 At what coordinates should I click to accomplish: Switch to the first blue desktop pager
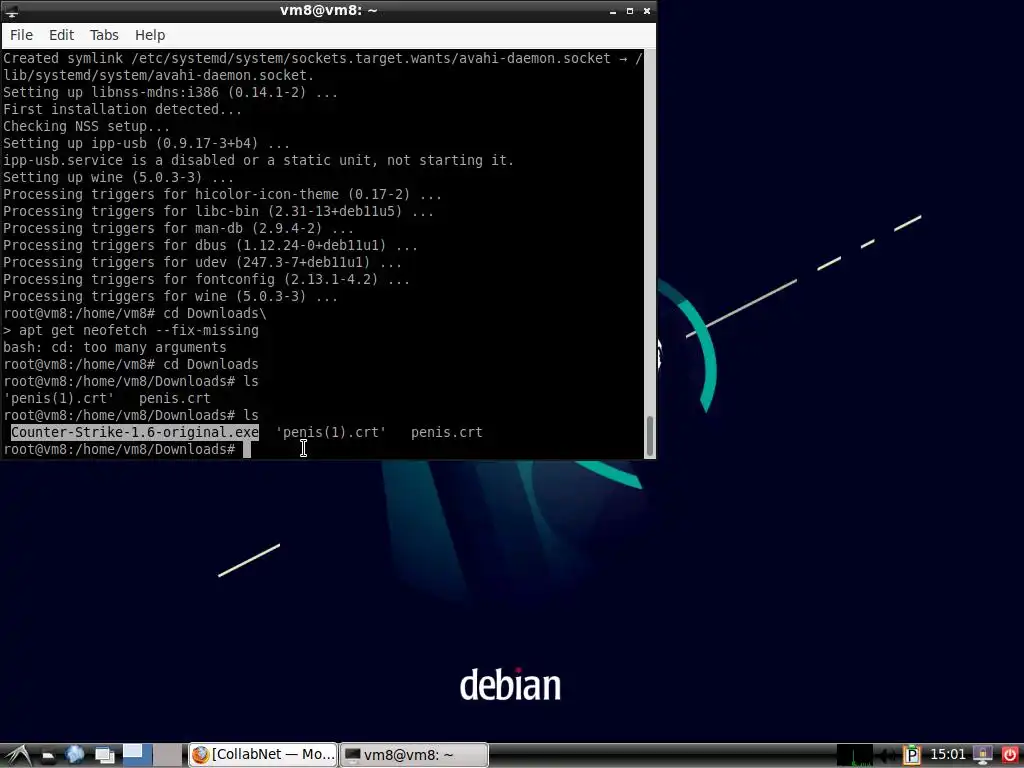[x=137, y=755]
